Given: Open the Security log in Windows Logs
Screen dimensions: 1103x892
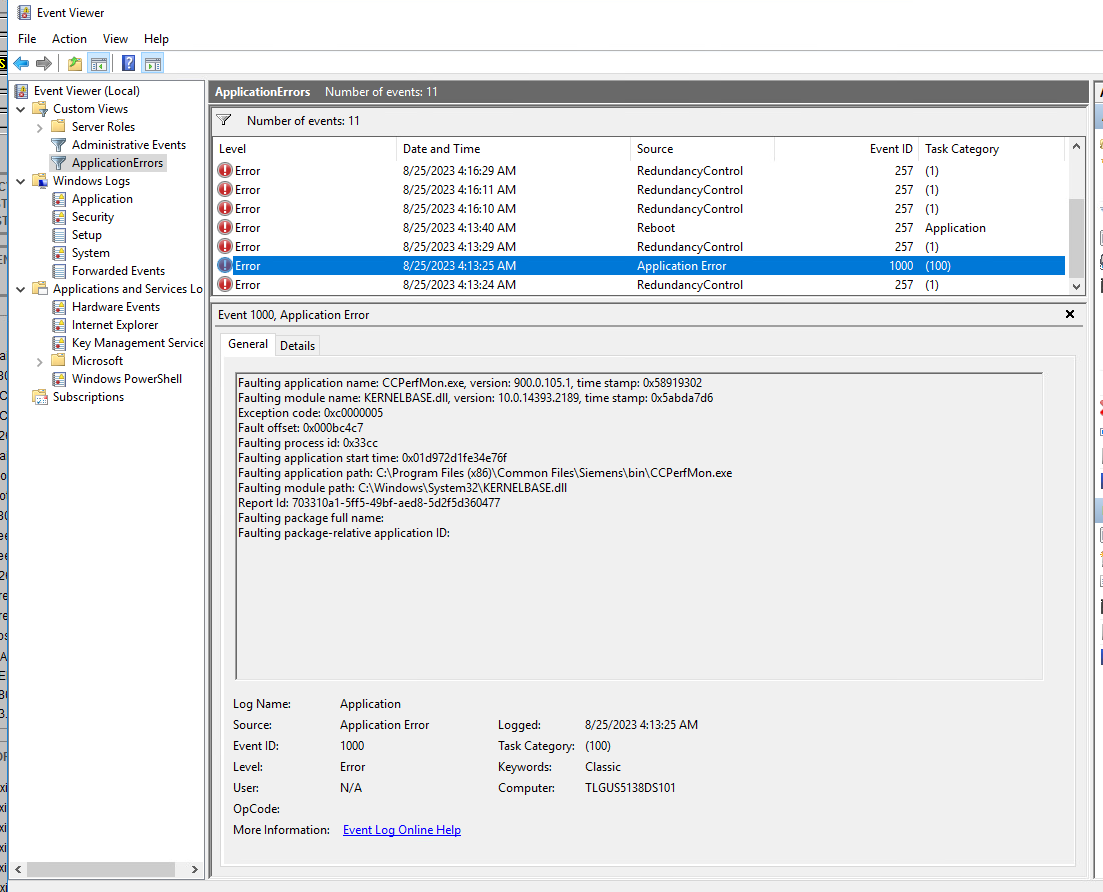Looking at the screenshot, I should point(92,217).
